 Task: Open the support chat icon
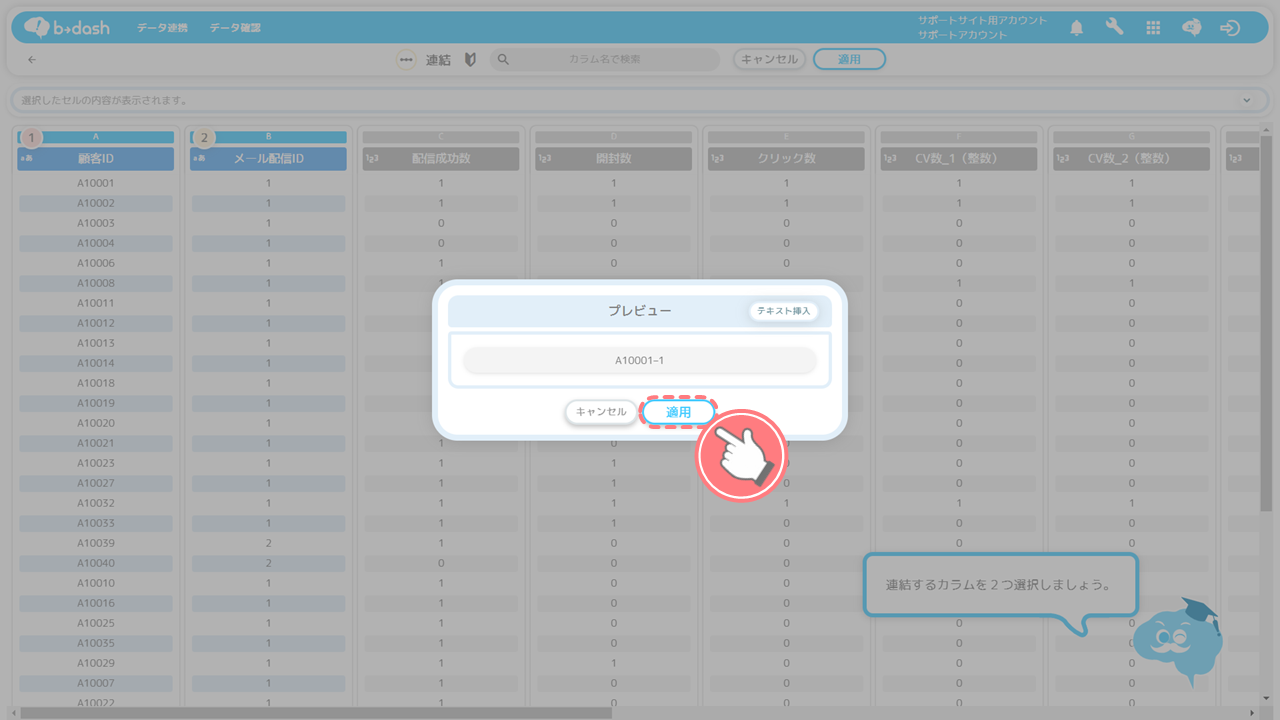[1191, 28]
